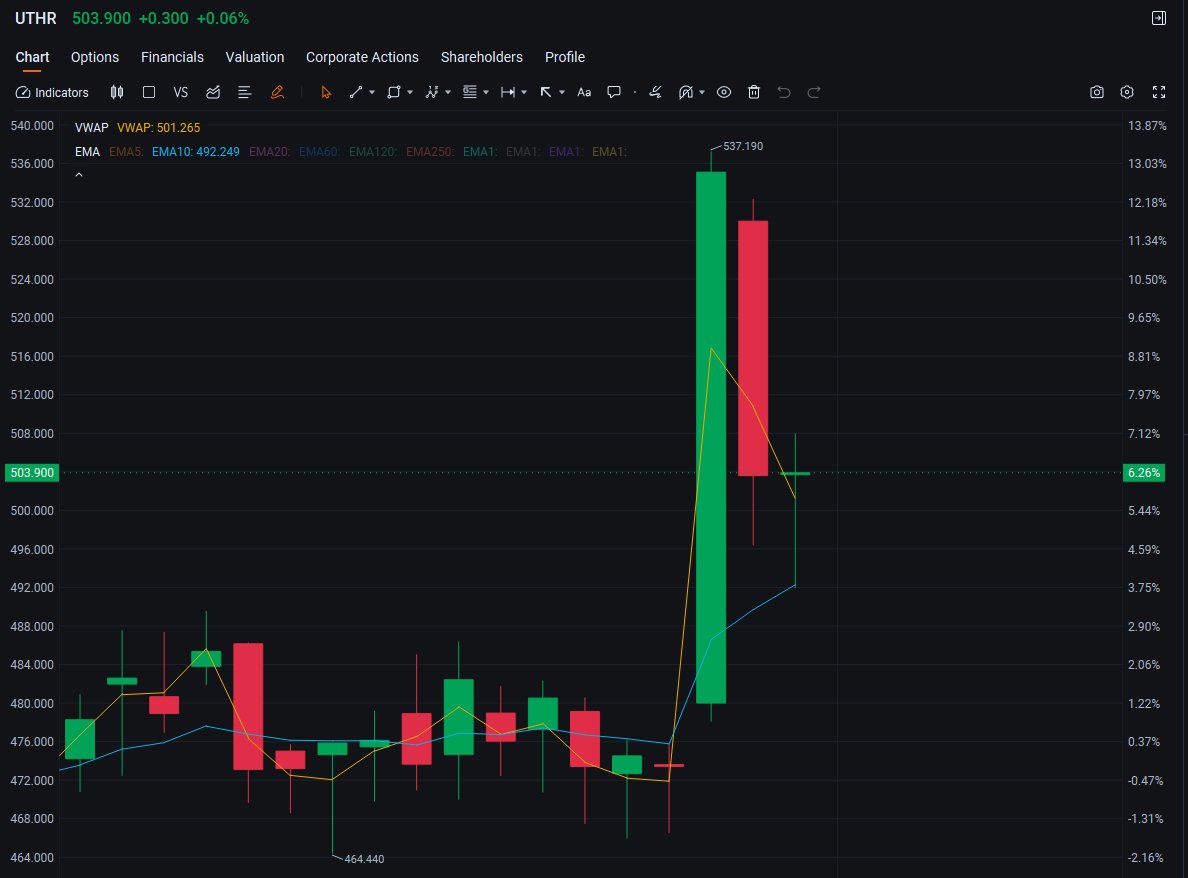Select the rectangle shape tool
Screen dimensions: 1188x878
tap(393, 92)
